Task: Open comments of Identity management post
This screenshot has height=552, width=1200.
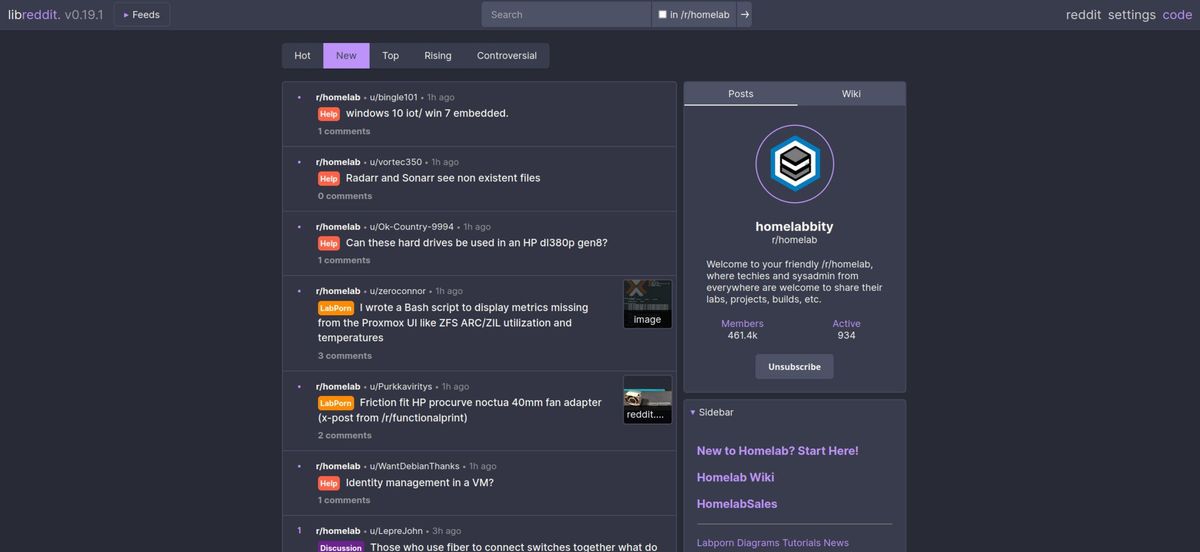Action: 344,500
